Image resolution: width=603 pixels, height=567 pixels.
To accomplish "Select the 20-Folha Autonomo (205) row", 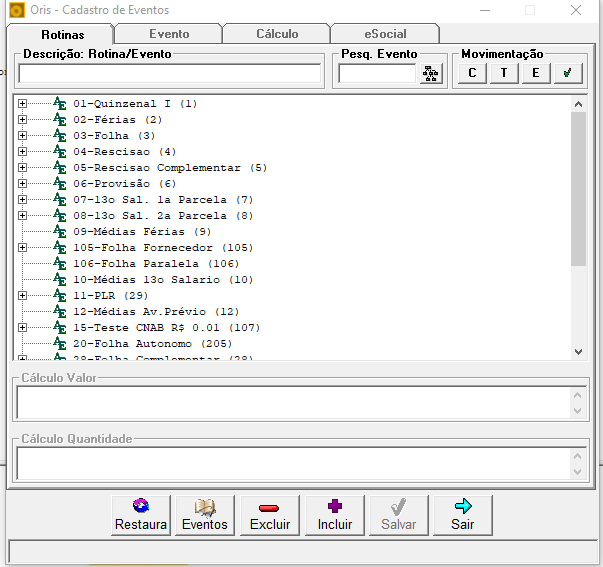I will click(153, 344).
